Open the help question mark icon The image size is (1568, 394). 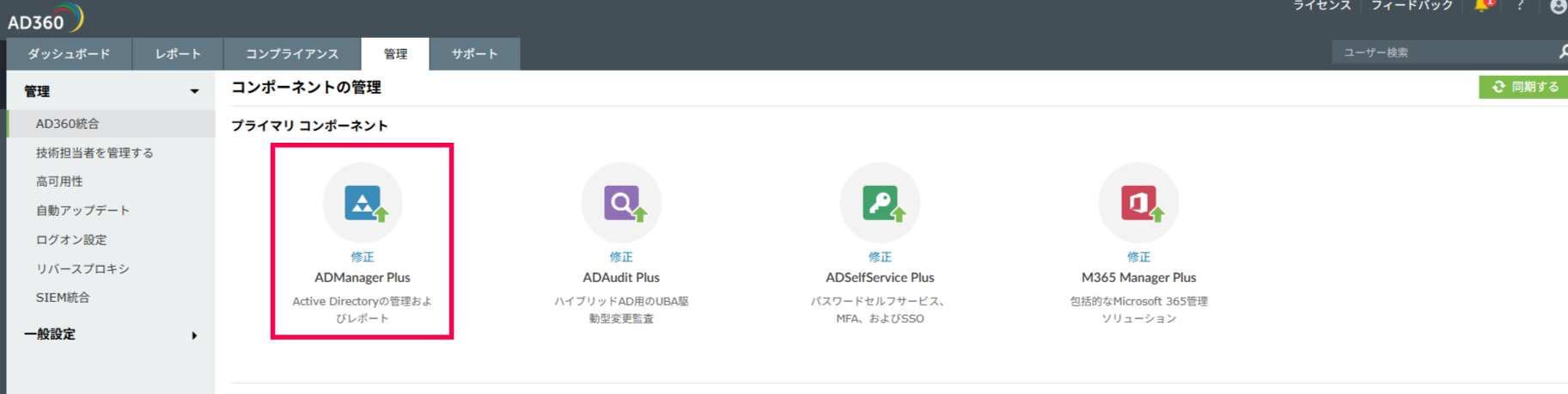click(1521, 6)
